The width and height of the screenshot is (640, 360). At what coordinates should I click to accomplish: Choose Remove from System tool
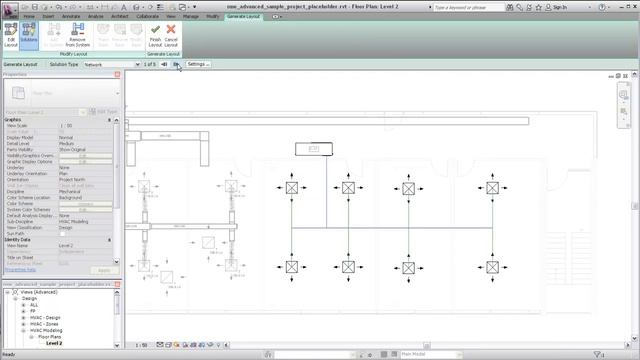[x=78, y=35]
